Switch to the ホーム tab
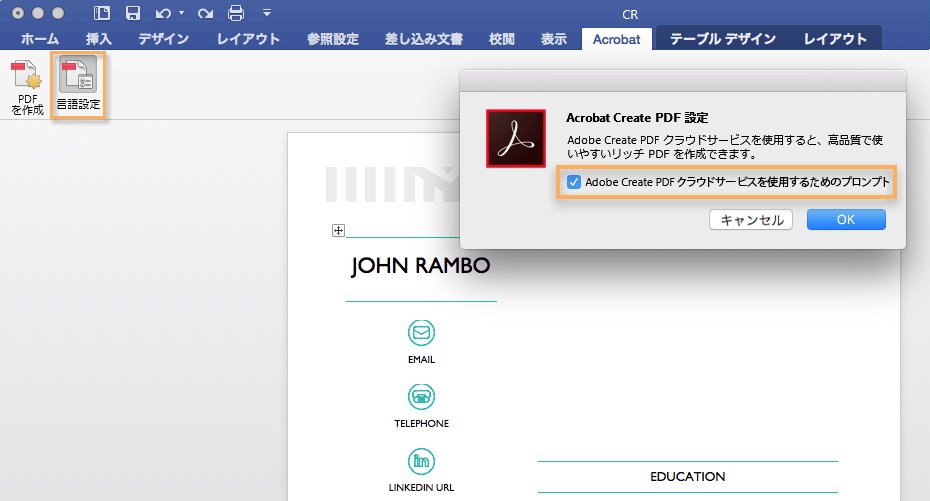930x501 pixels. 40,39
